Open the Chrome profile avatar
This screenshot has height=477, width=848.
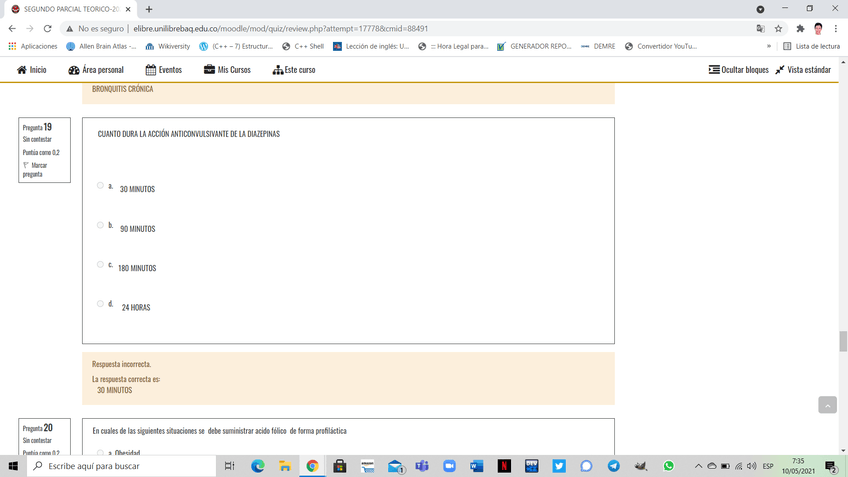click(818, 29)
